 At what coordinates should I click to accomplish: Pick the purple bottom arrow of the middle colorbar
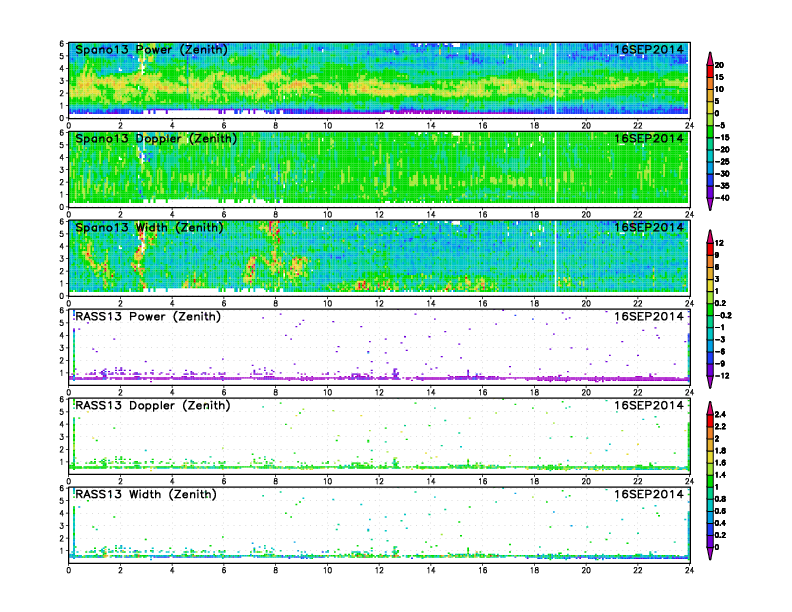tap(710, 382)
